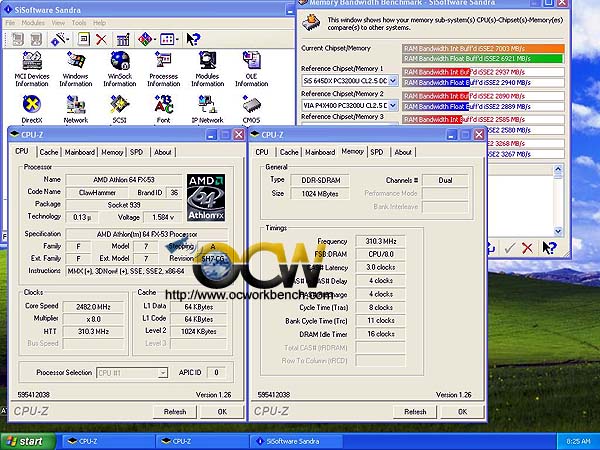Switch to SPD tab in right CPU-Z
Image resolution: width=600 pixels, height=450 pixels.
[x=377, y=152]
